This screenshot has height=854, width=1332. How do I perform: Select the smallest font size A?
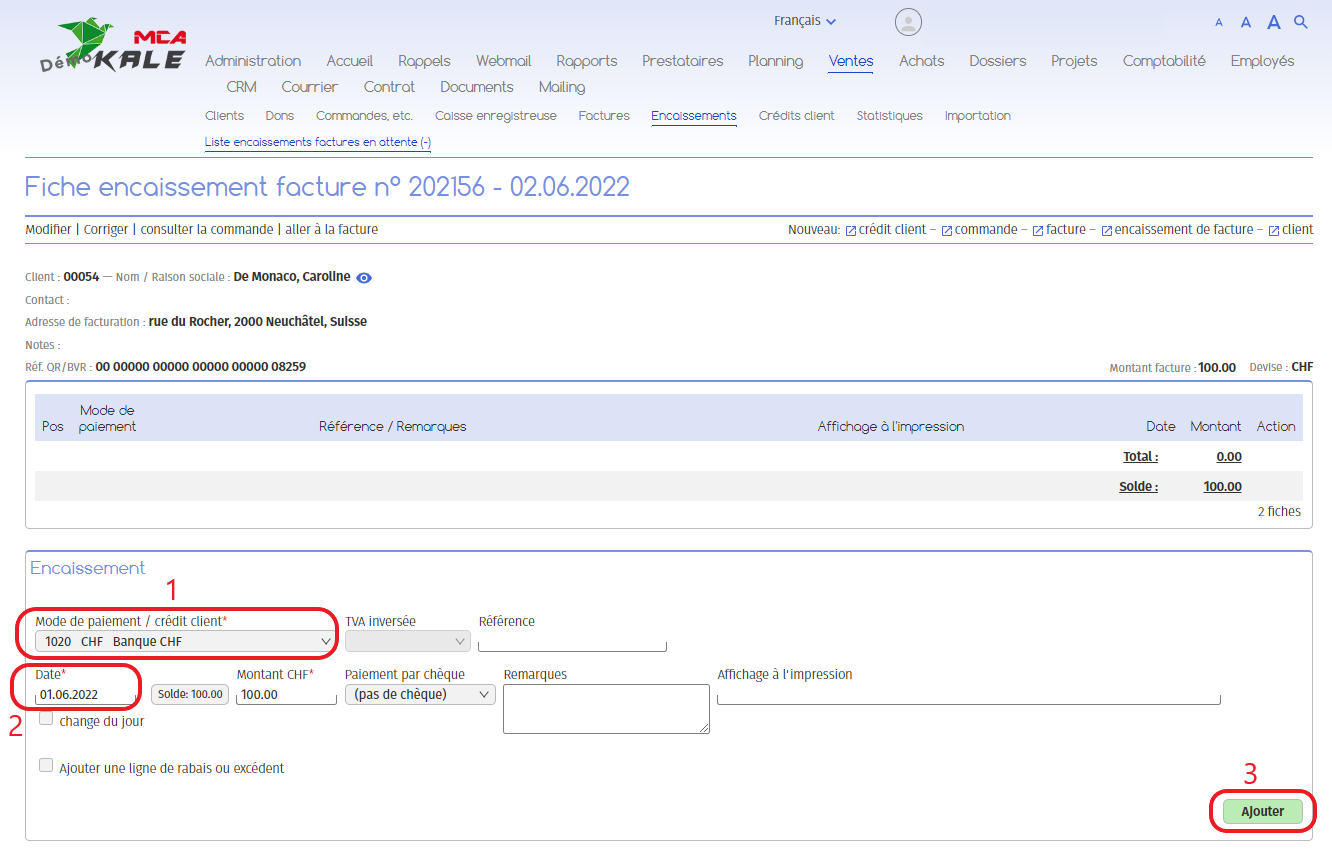click(x=1219, y=23)
